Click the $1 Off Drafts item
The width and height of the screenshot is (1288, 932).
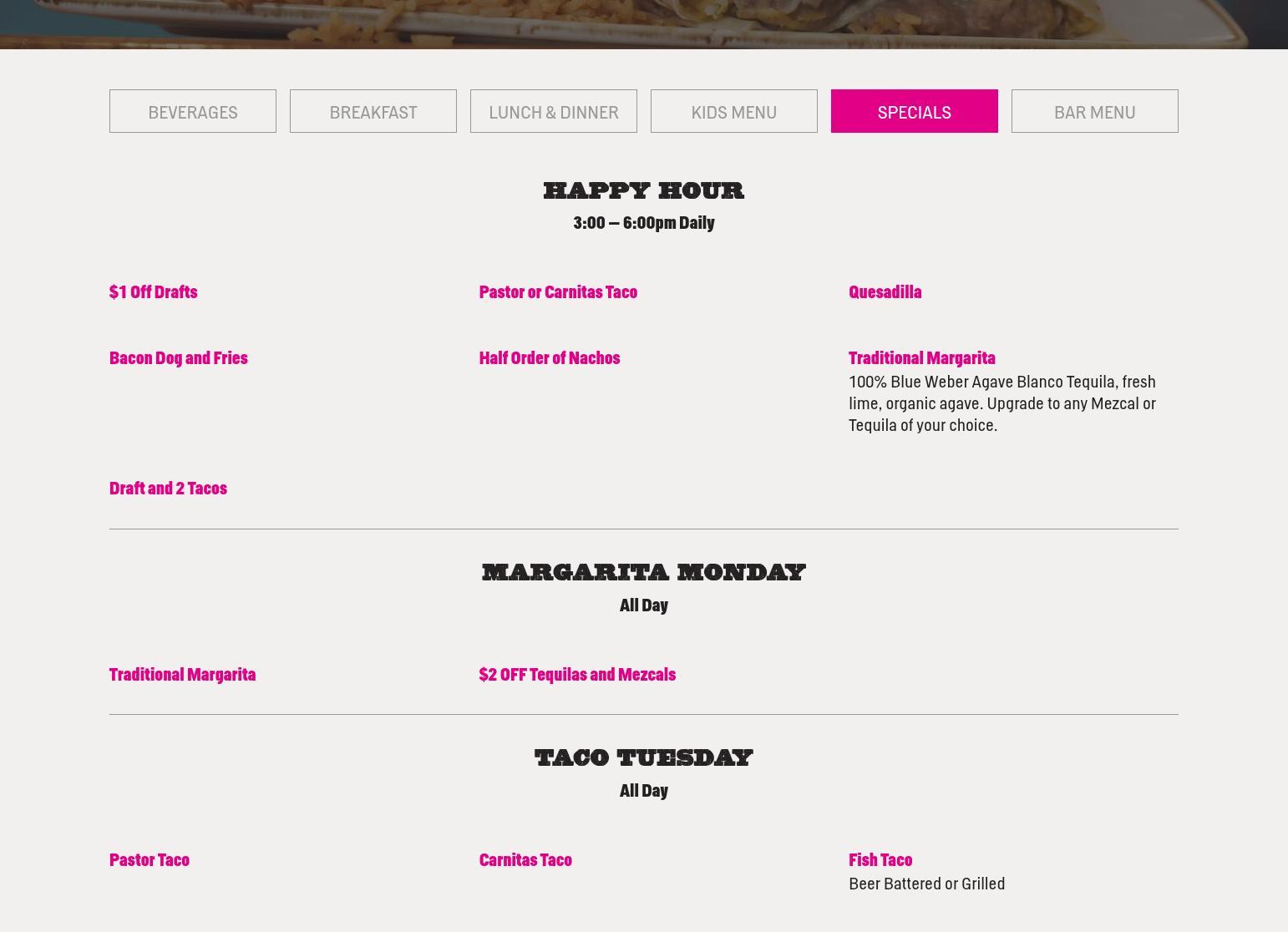point(154,291)
